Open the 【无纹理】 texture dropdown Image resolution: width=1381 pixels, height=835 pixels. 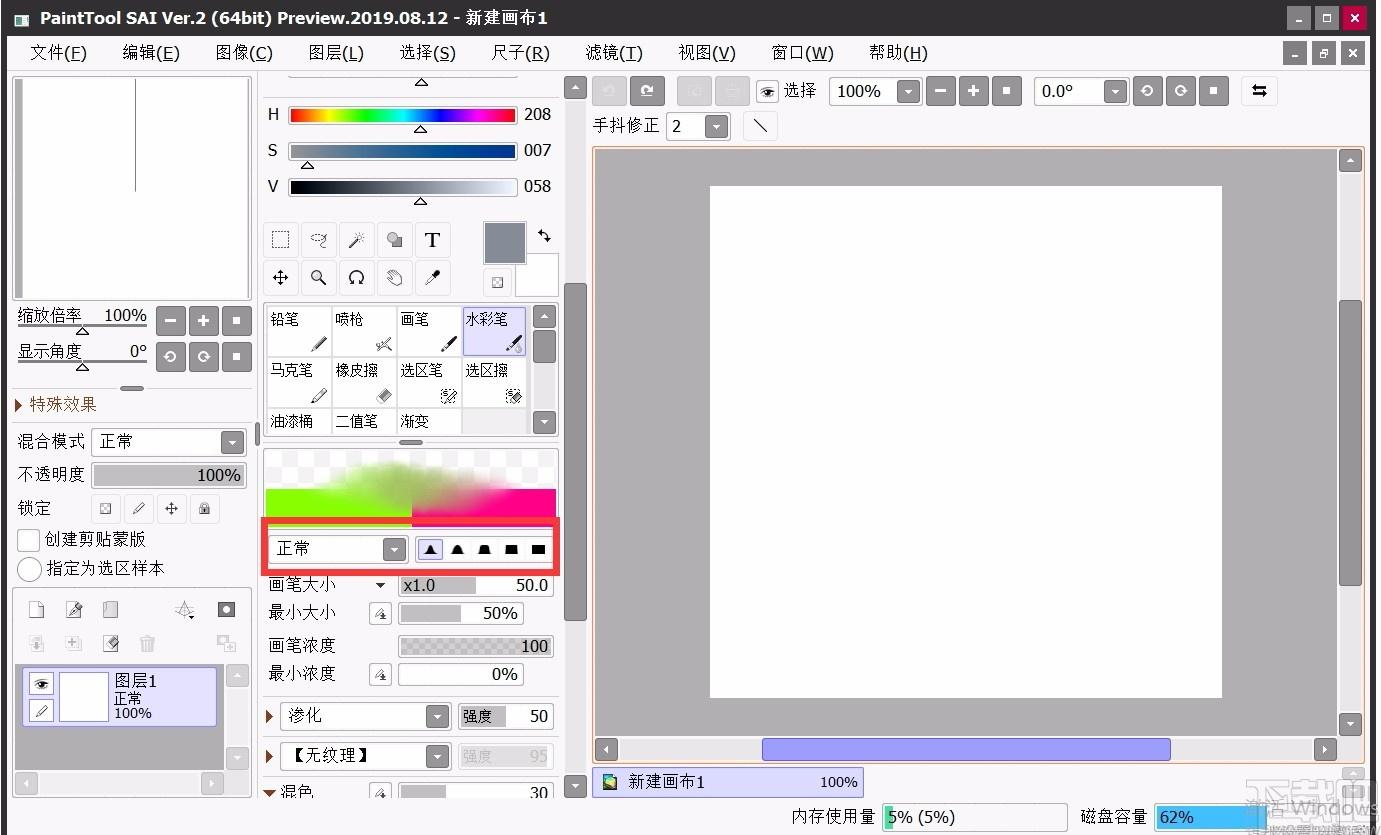365,756
